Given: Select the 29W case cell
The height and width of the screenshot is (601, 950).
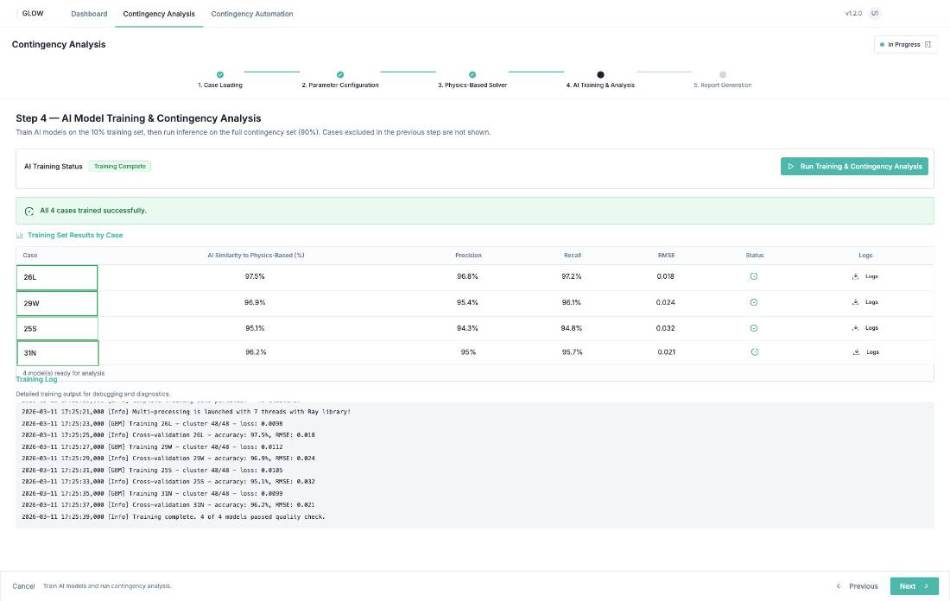Looking at the screenshot, I should 57,304.
